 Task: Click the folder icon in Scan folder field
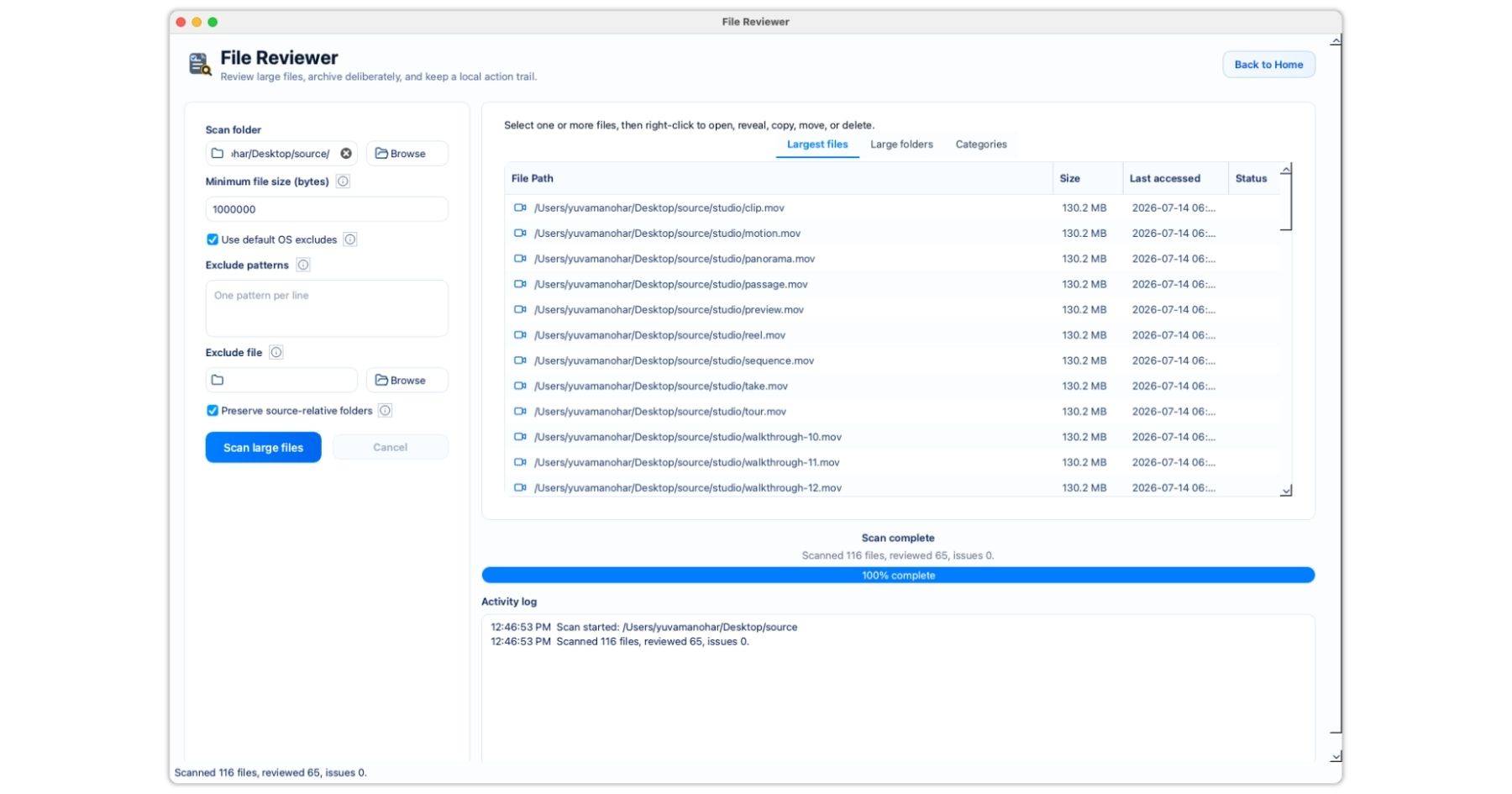pyautogui.click(x=218, y=154)
